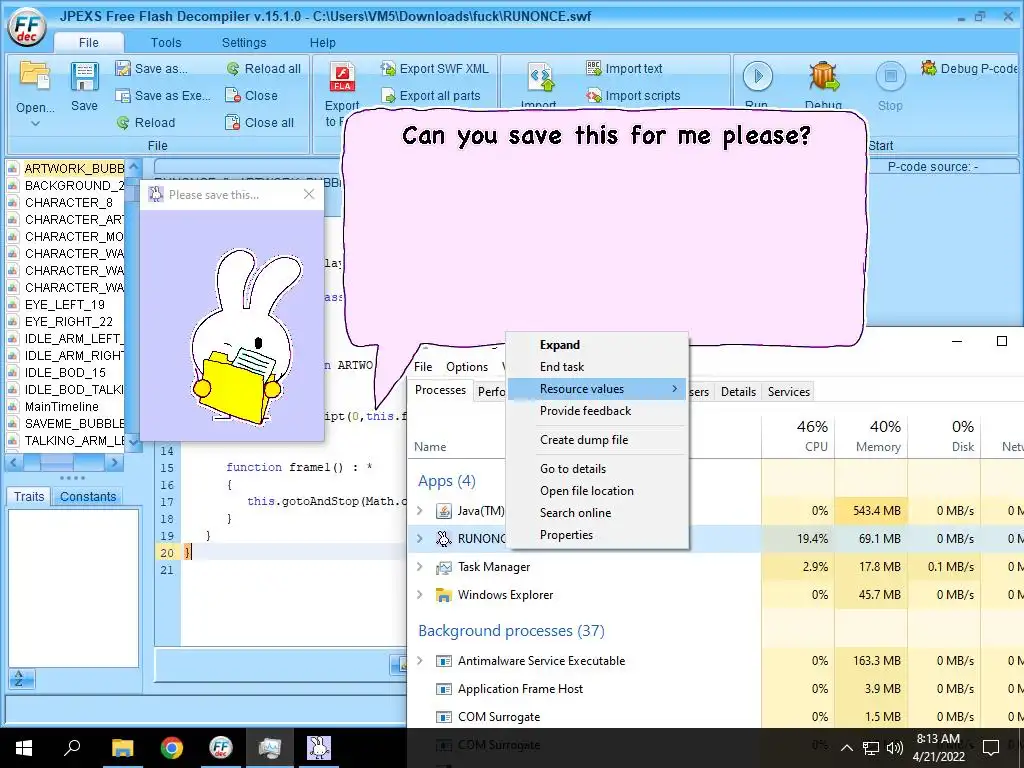Click Export SWF XML
This screenshot has width=1024, height=768.
coord(435,69)
